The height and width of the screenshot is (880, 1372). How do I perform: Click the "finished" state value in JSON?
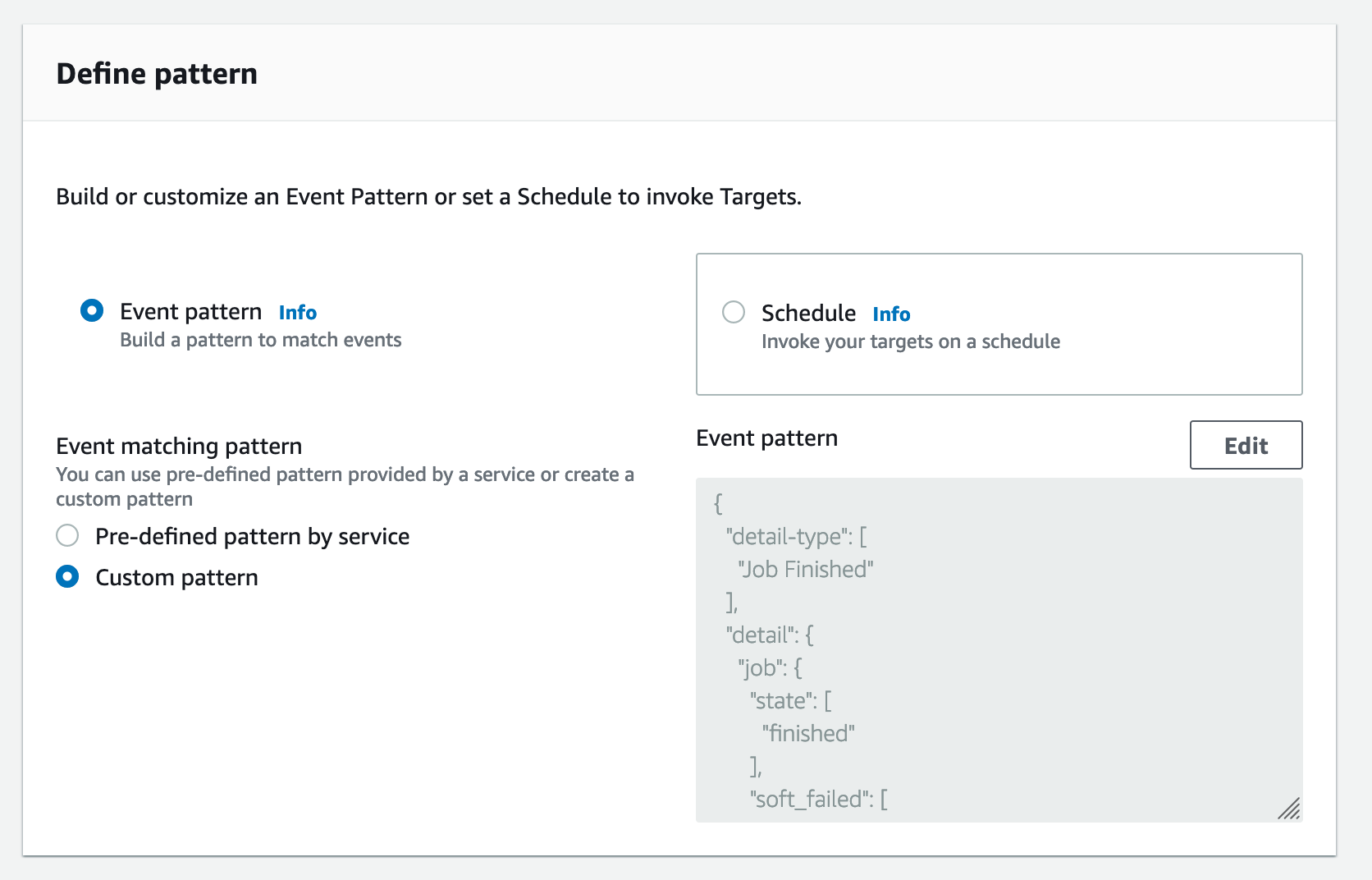[x=808, y=734]
